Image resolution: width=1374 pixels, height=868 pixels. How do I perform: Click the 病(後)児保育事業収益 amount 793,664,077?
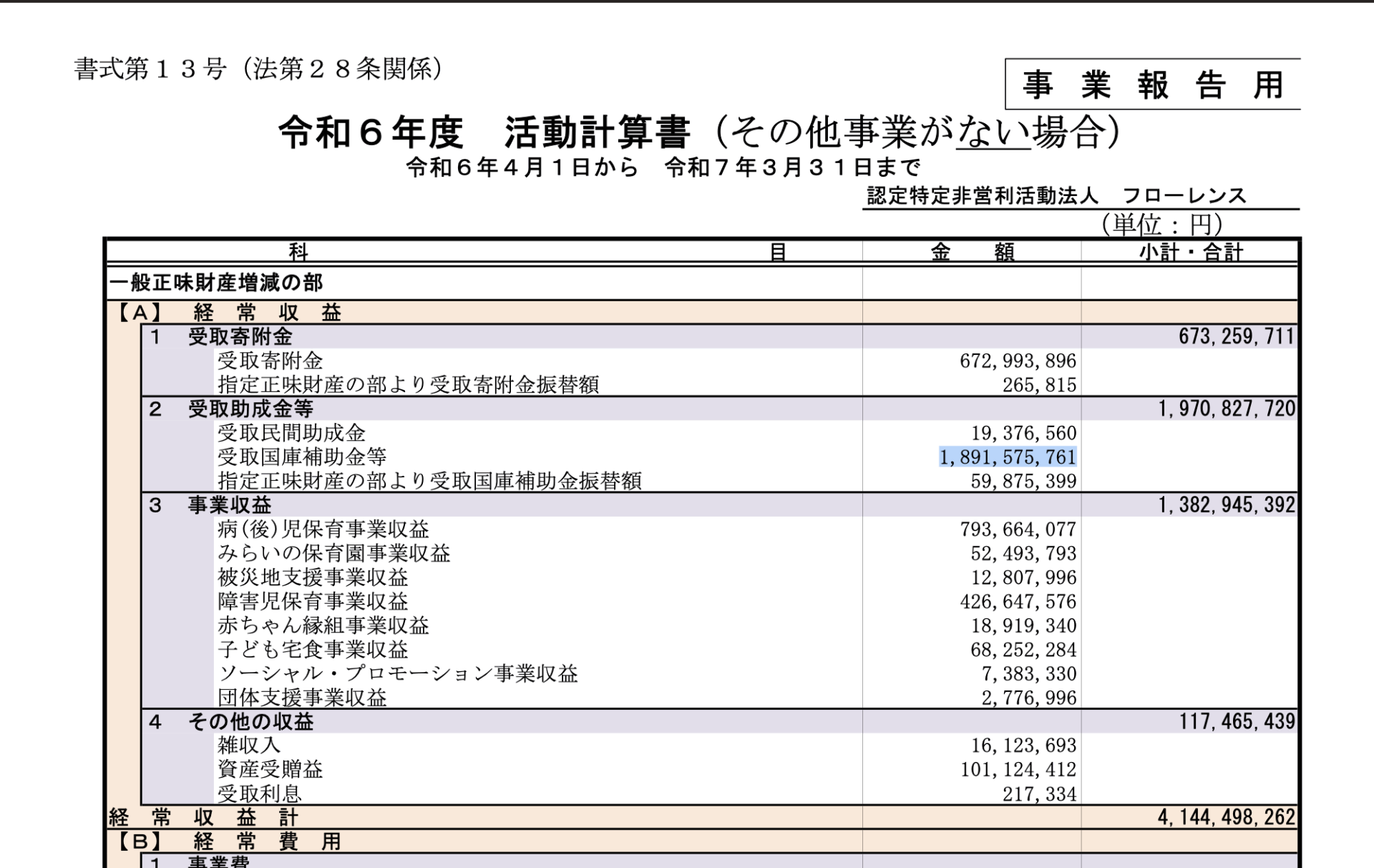coord(1018,530)
